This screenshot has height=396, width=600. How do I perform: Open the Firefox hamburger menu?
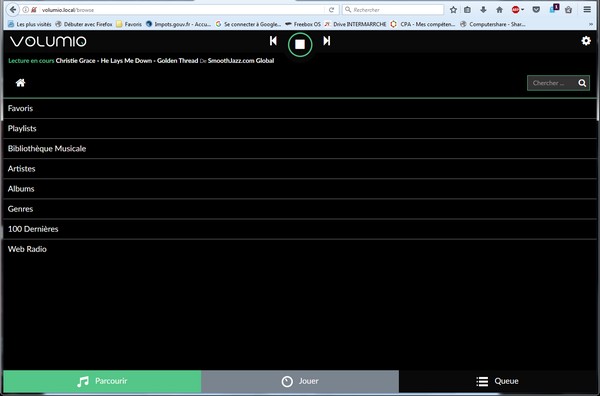[x=587, y=10]
